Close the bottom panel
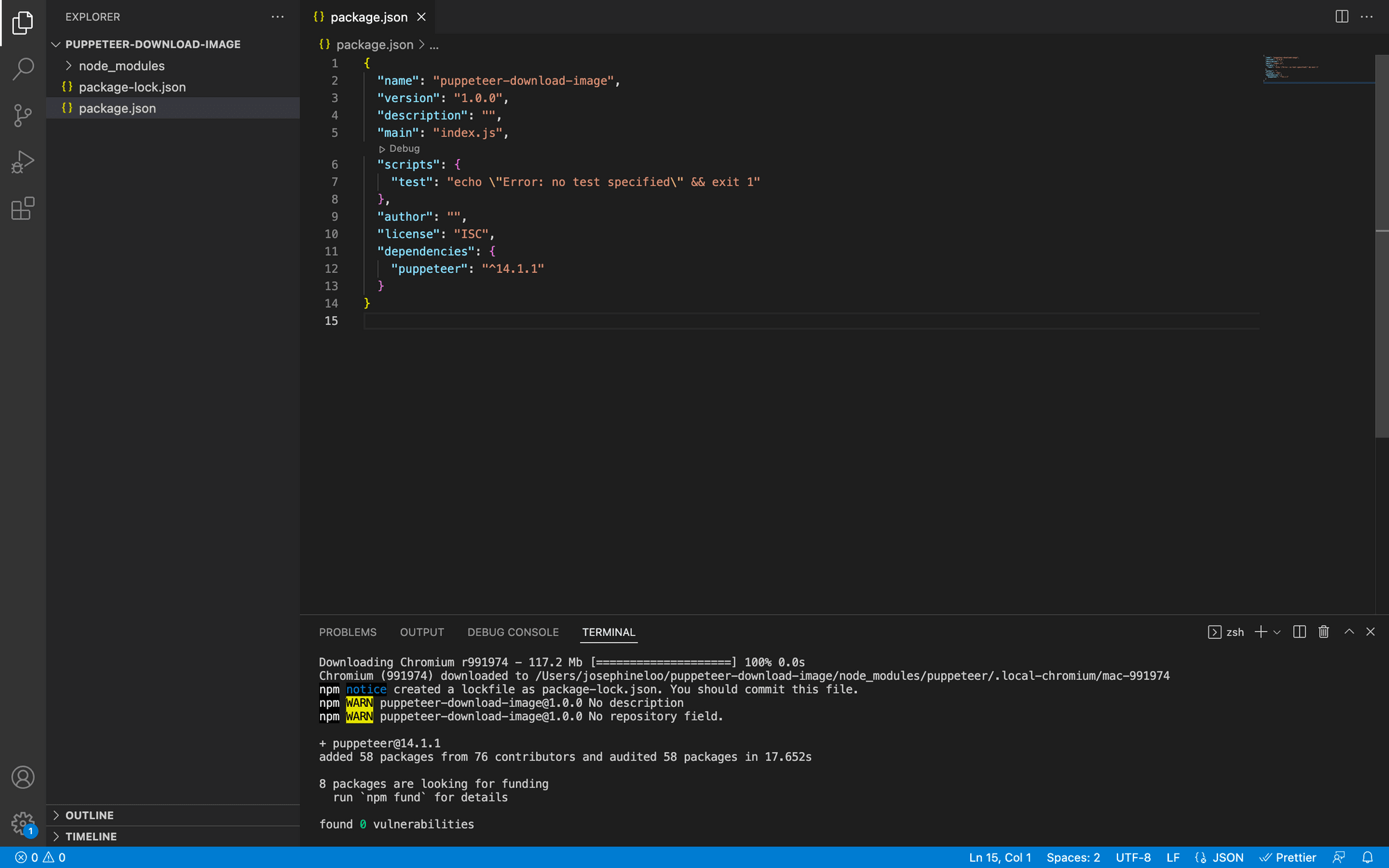Image resolution: width=1389 pixels, height=868 pixels. point(1370,632)
